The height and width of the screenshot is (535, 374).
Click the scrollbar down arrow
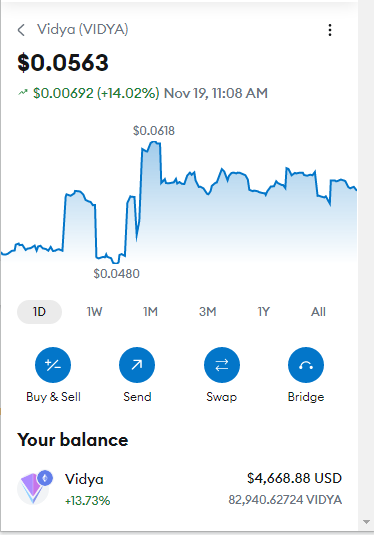pyautogui.click(x=366, y=522)
